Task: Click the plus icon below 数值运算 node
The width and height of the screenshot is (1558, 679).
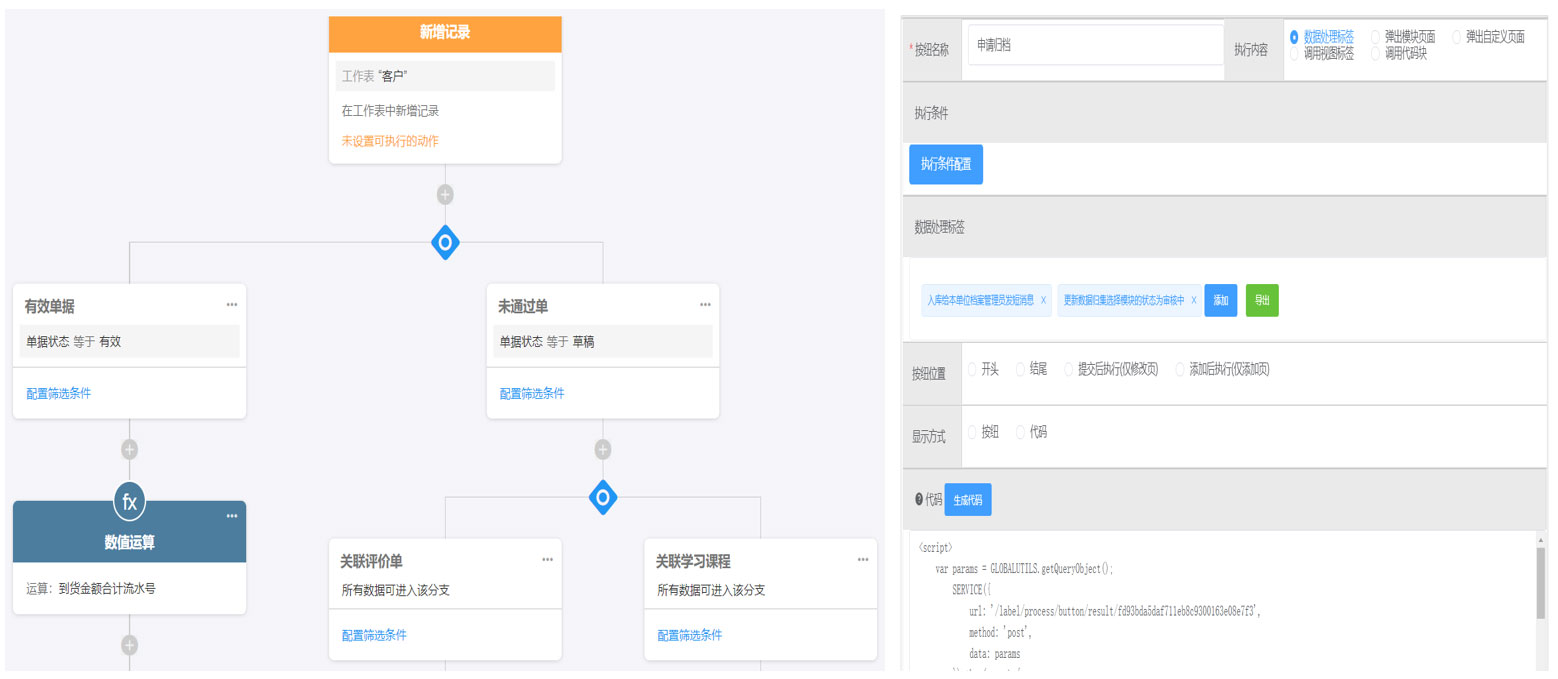Action: click(x=129, y=645)
